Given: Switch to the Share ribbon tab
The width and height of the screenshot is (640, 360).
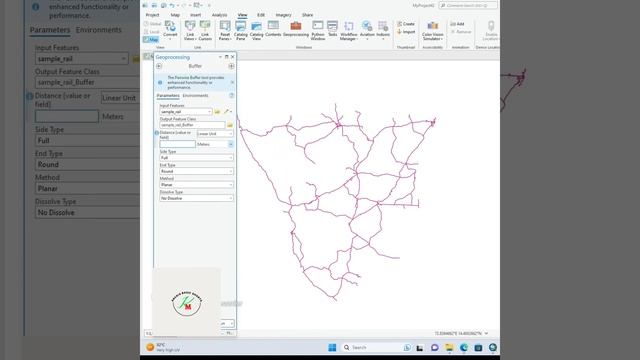Looking at the screenshot, I should [x=307, y=15].
